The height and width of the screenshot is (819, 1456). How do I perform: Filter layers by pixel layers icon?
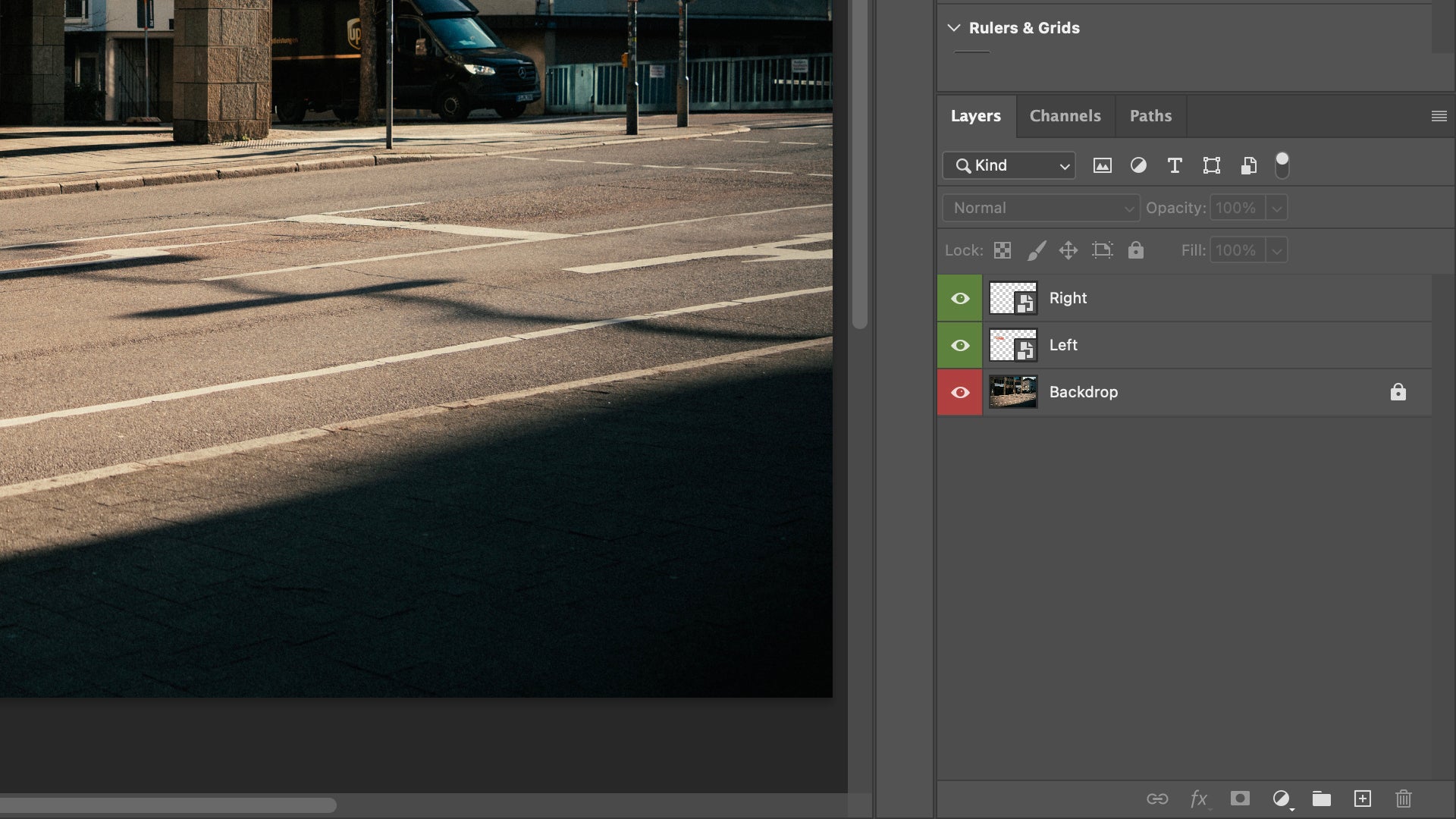(x=1102, y=165)
